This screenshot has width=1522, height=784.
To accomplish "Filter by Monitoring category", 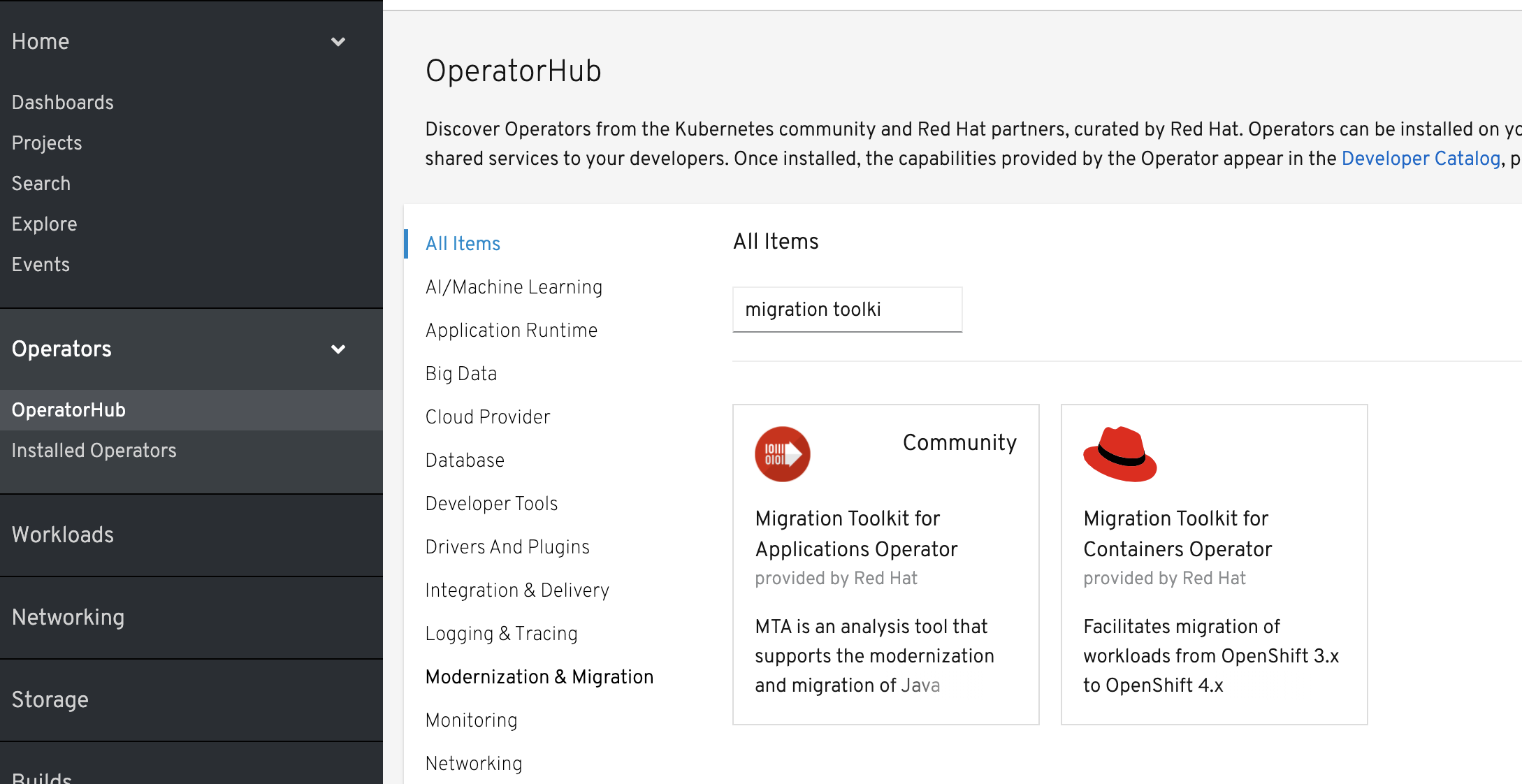I will click(471, 720).
